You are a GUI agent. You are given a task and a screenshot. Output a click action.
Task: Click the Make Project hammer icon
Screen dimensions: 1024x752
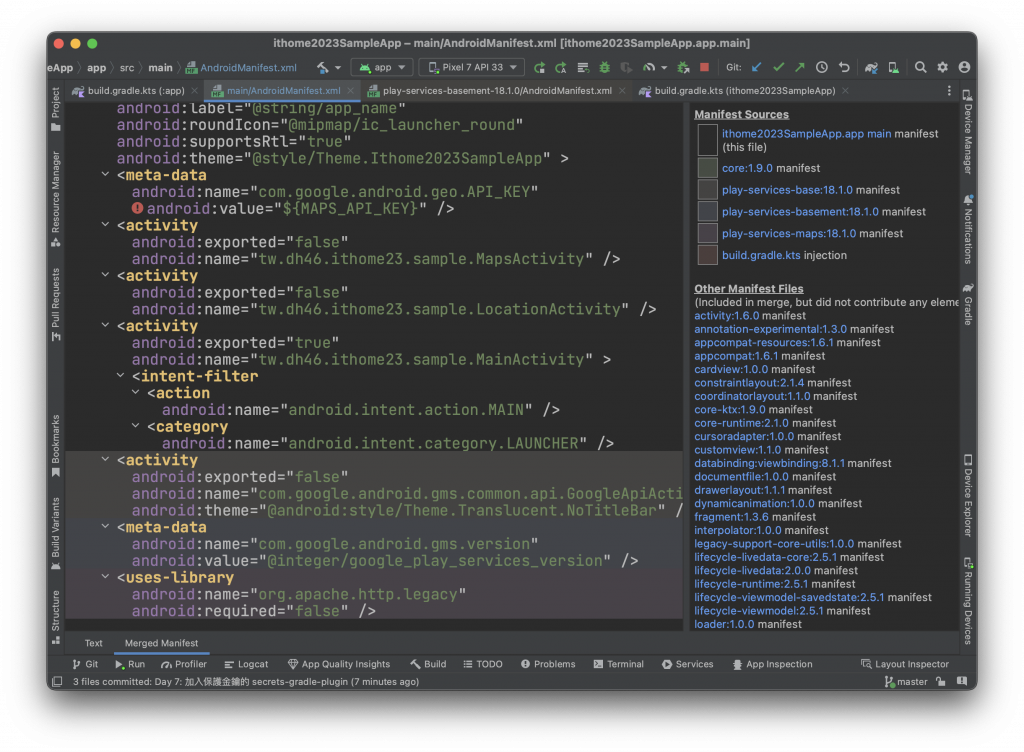point(323,67)
